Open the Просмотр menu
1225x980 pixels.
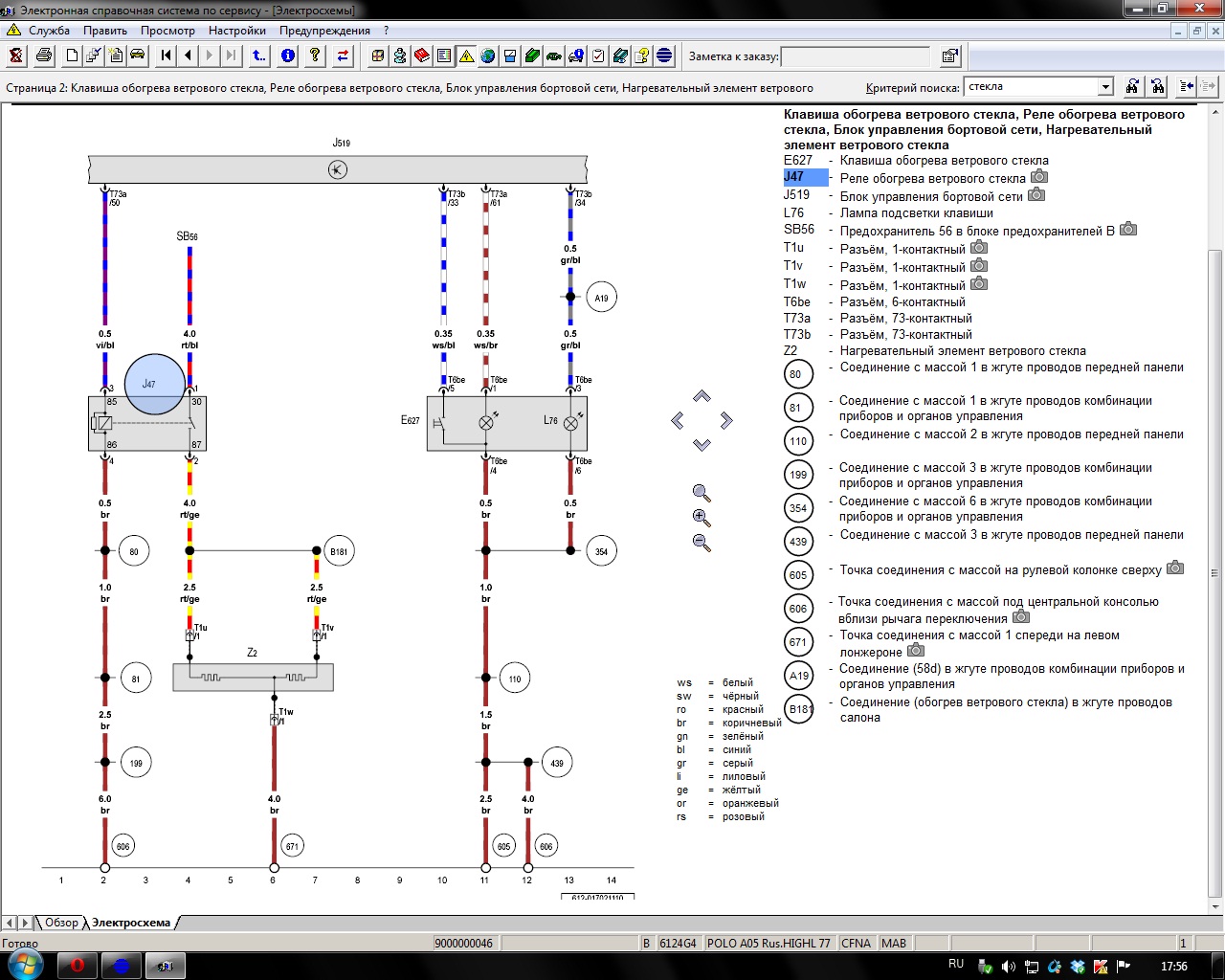[x=167, y=31]
